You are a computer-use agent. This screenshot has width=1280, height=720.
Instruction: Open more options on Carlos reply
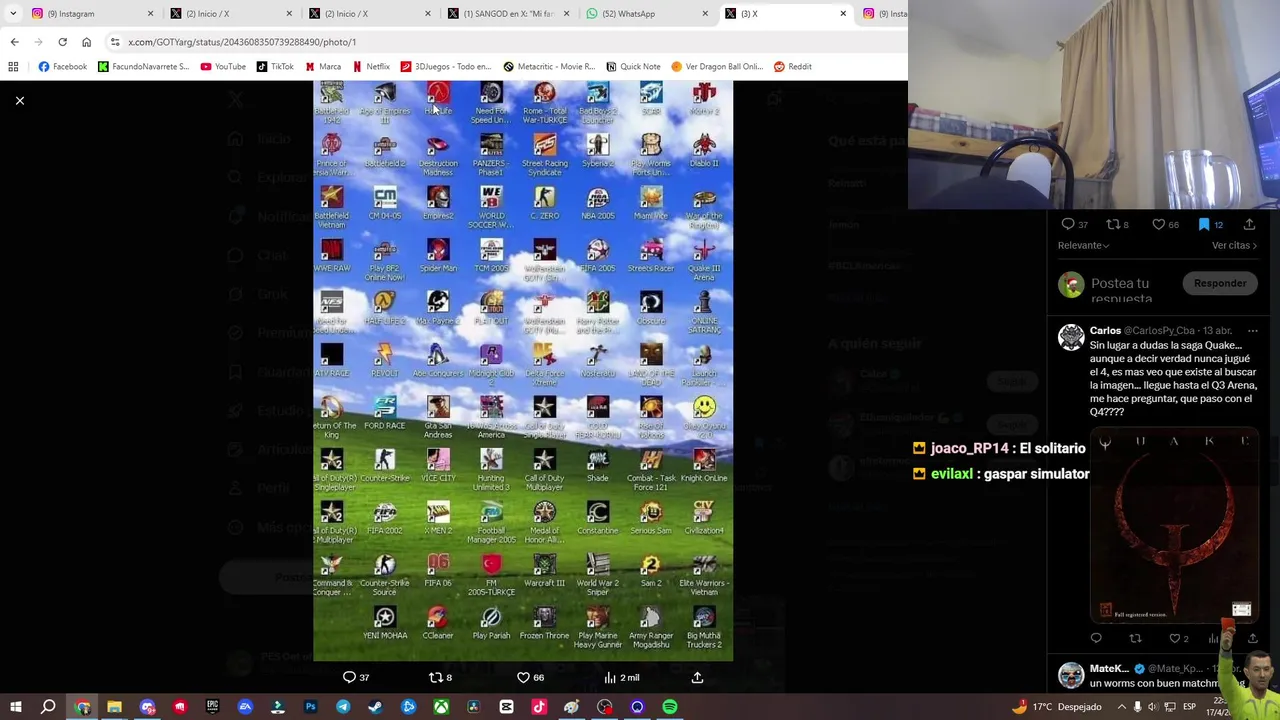click(x=1252, y=331)
